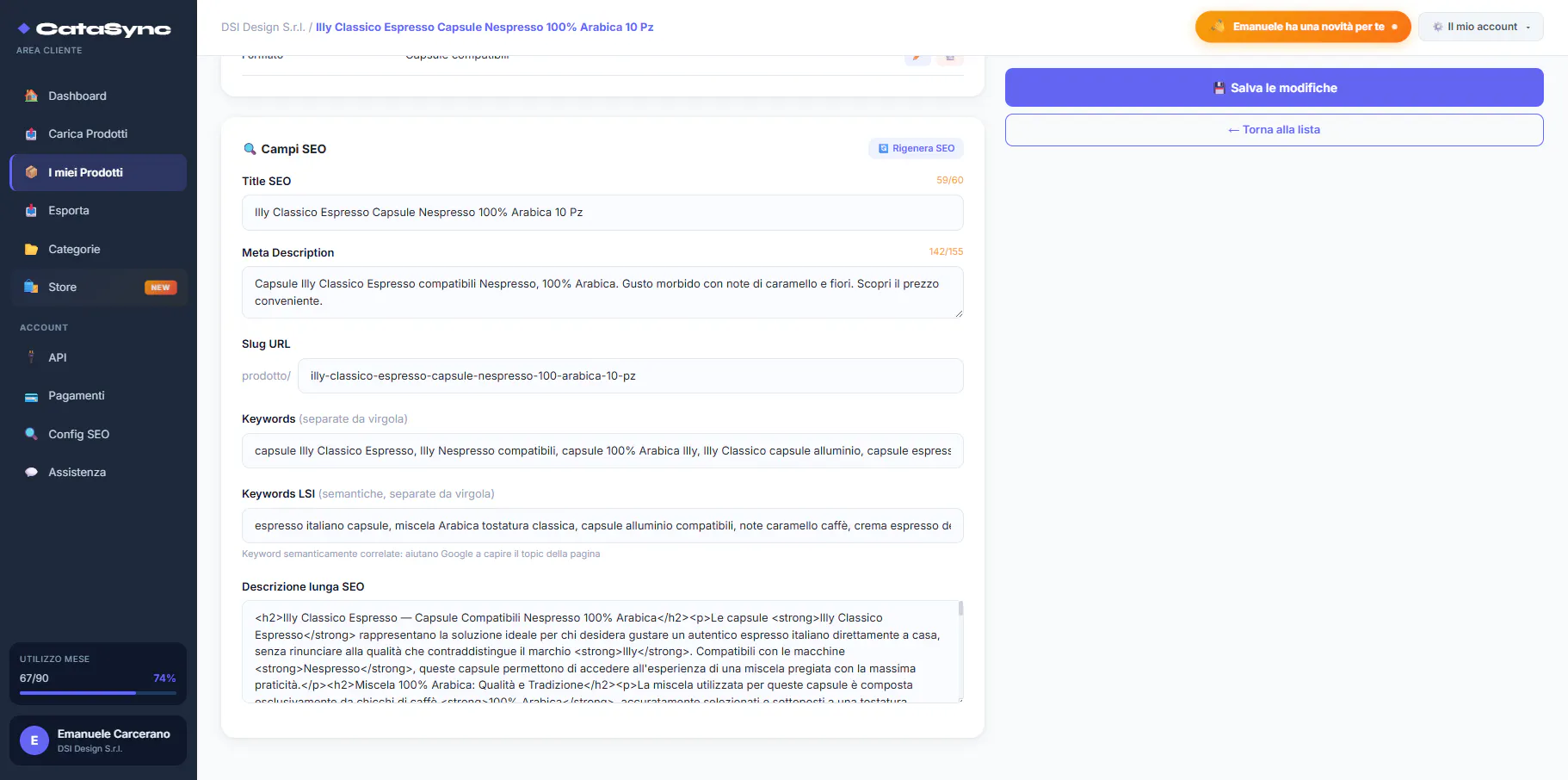Click the Illy Classico Espresso breadcrumb title
Screen dimensions: 1568x780
click(x=485, y=28)
